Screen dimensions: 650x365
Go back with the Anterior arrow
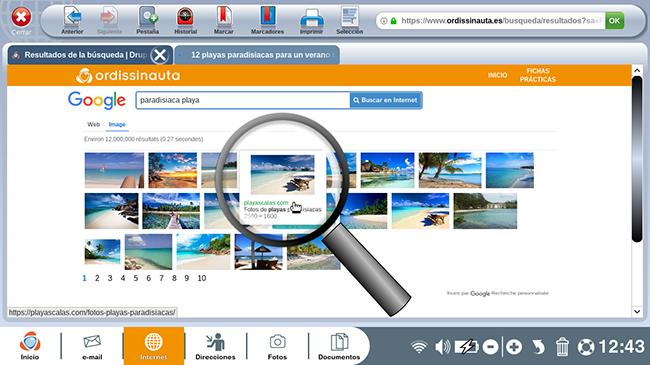click(x=73, y=20)
